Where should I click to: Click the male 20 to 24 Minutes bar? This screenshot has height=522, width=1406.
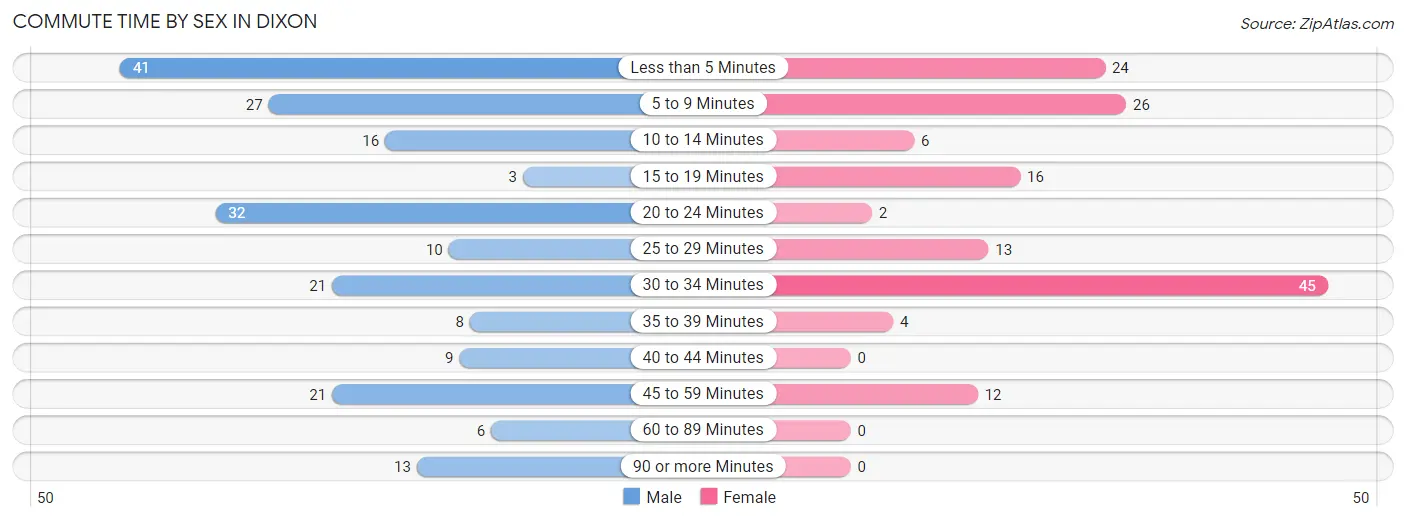(x=423, y=213)
